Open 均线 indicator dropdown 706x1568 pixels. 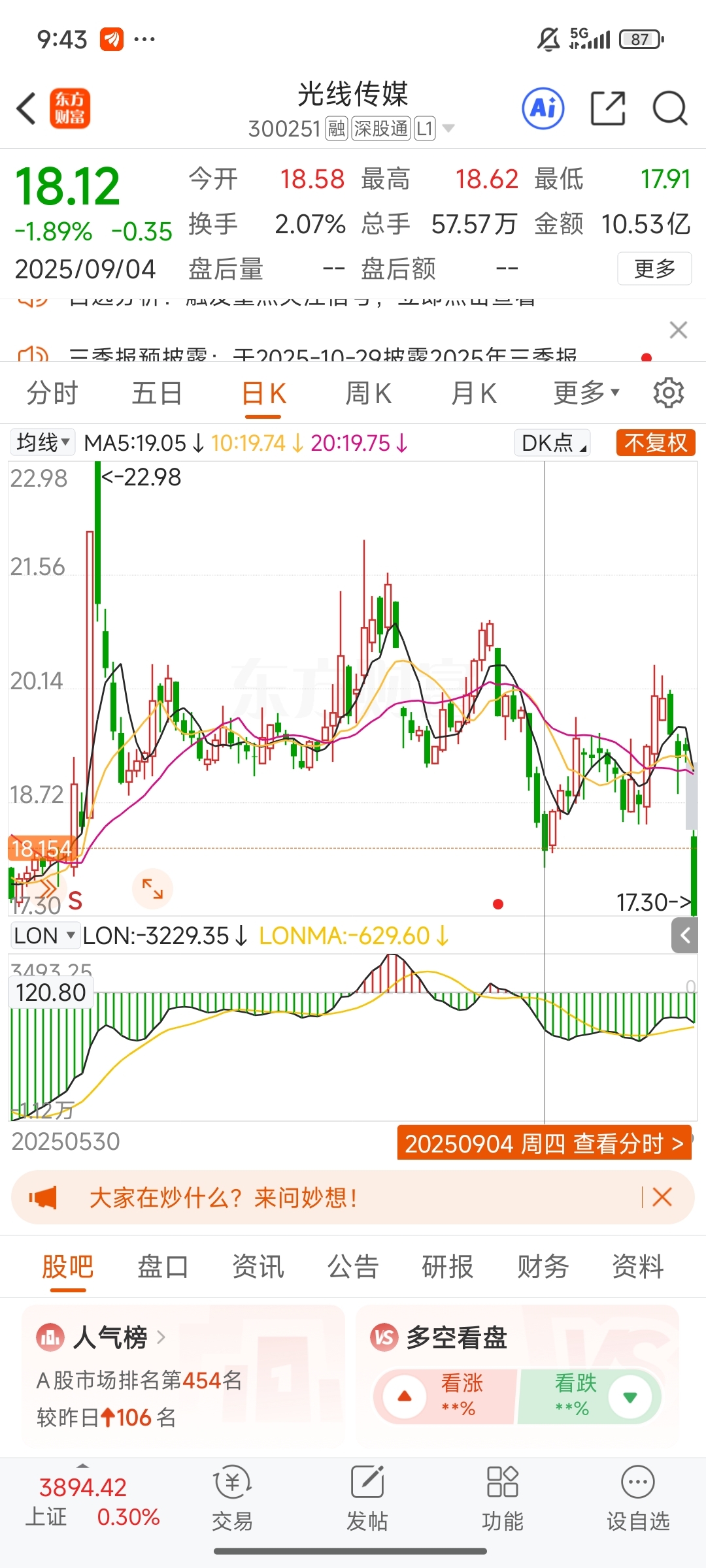point(42,443)
